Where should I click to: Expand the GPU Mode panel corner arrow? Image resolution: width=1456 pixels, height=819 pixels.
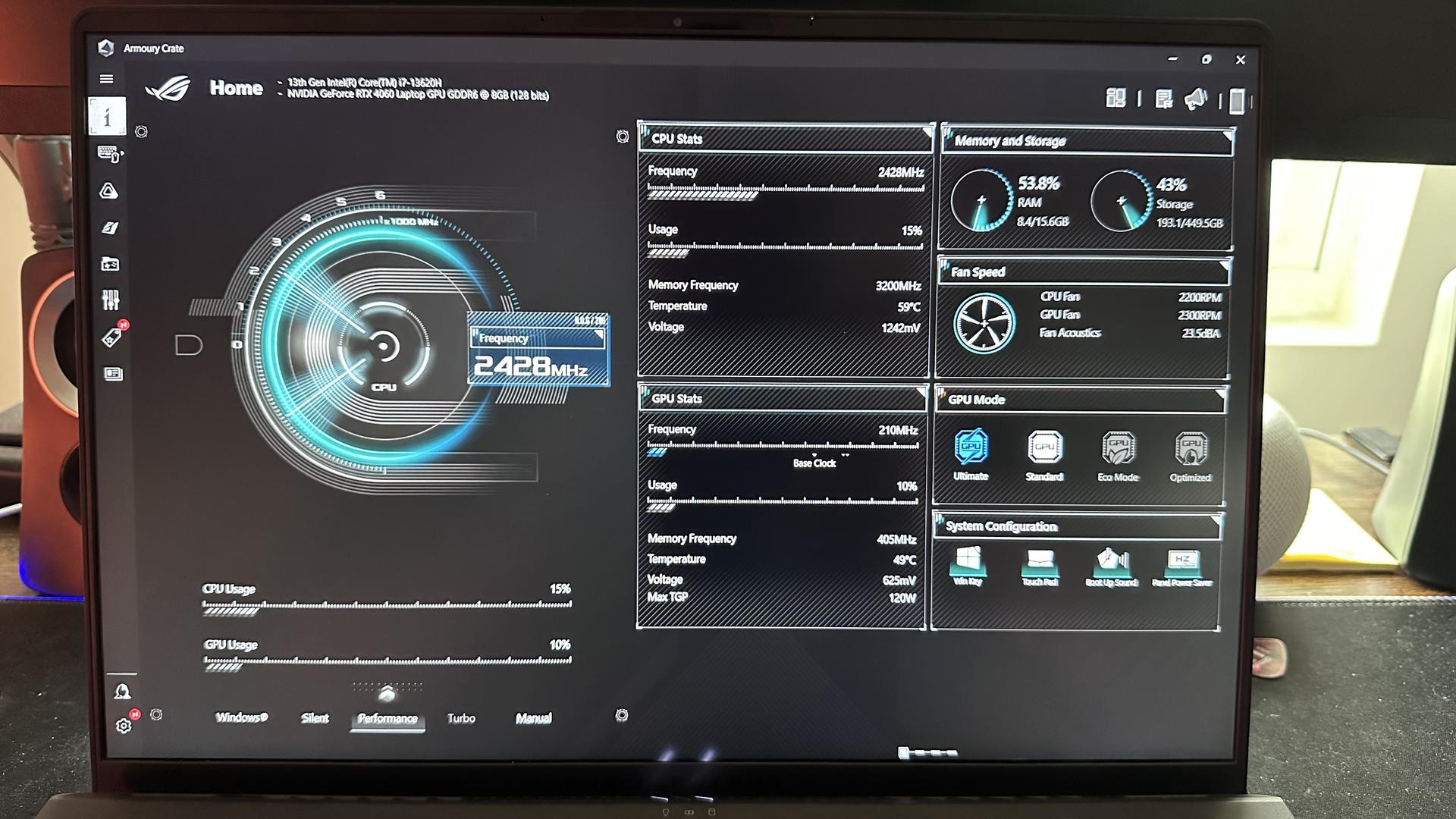tap(1220, 394)
